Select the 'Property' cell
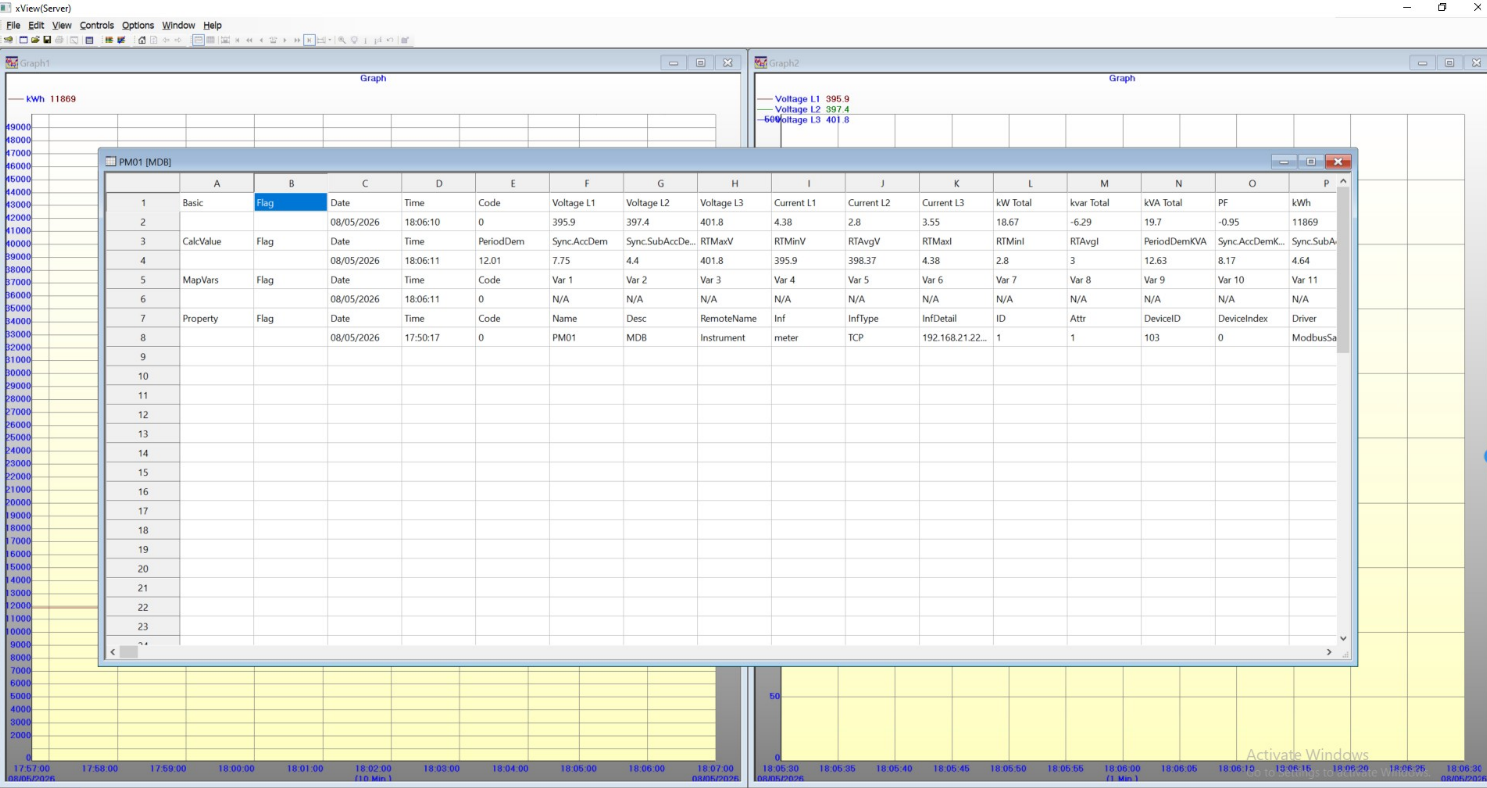The image size is (1487, 788). click(x=217, y=318)
